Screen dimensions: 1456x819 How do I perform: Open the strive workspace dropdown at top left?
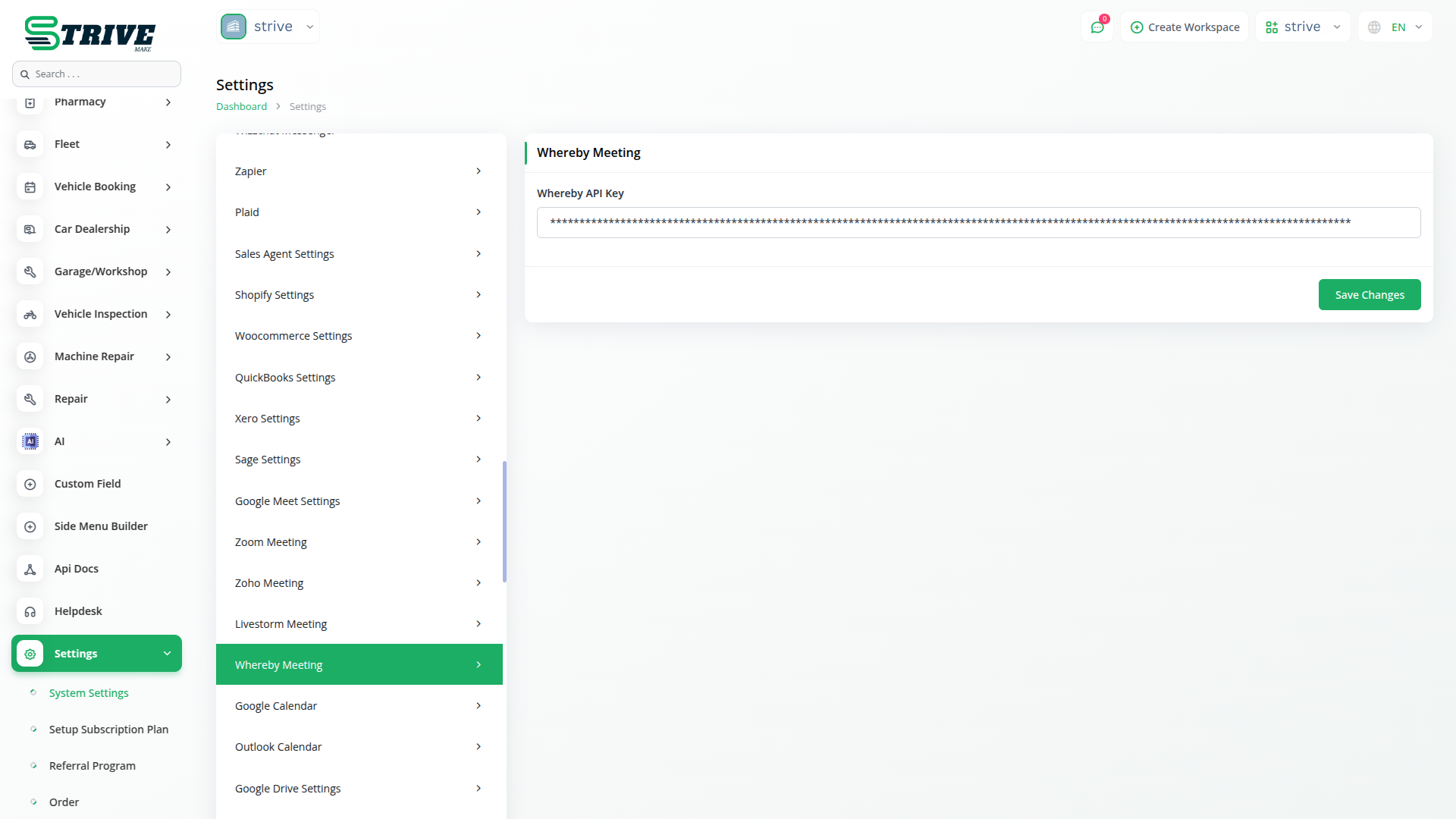pyautogui.click(x=268, y=27)
